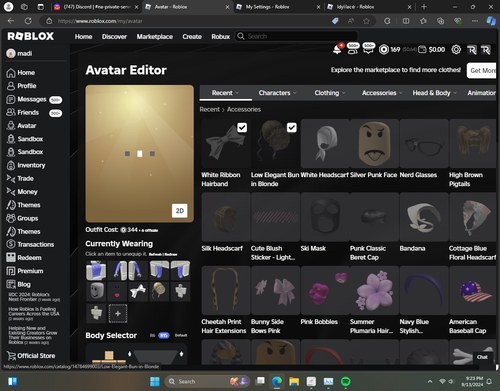Screen dimensions: 500x391
Task: Open Spotify from the taskbar
Action: (346, 381)
